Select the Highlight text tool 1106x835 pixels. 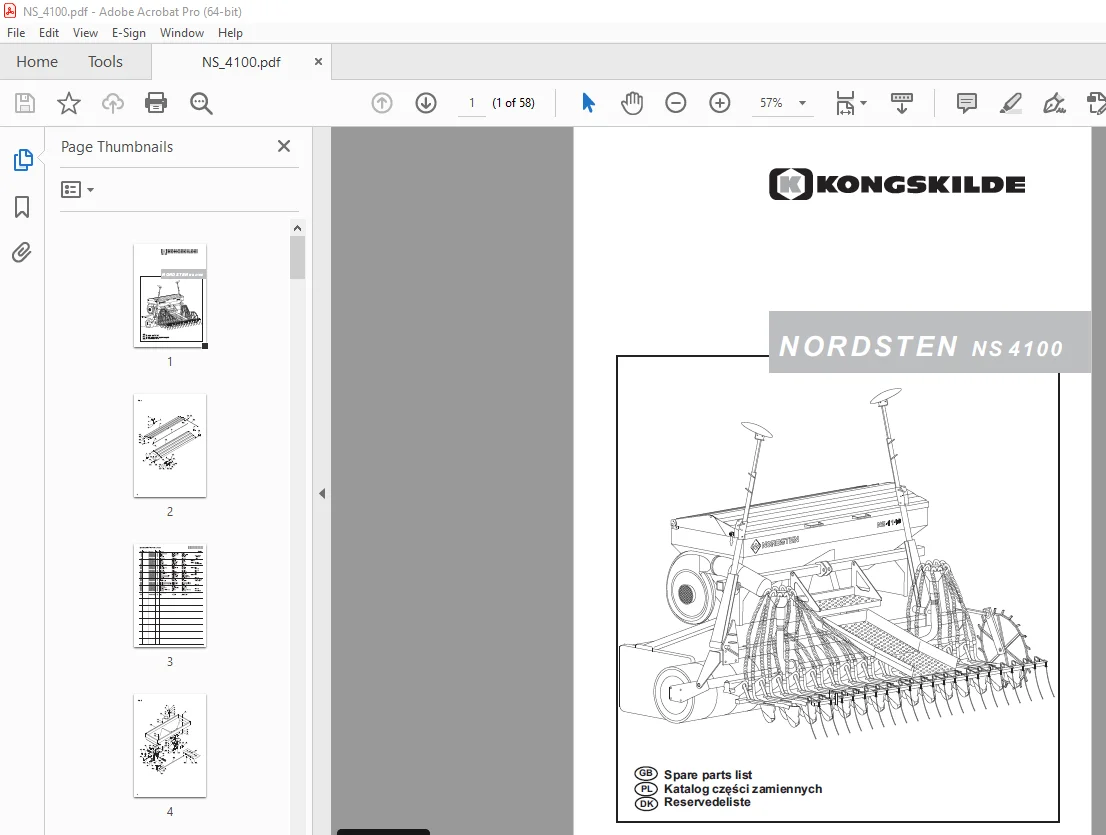point(1011,103)
